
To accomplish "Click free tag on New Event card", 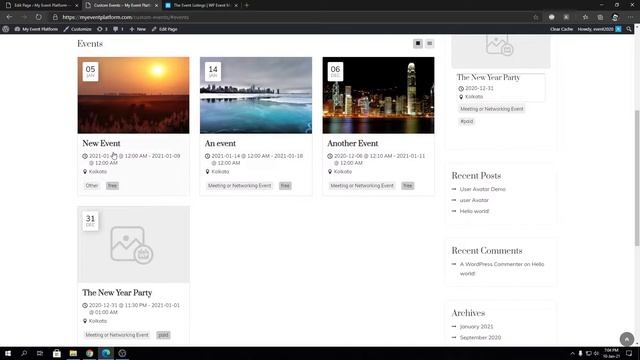I will point(112,186).
